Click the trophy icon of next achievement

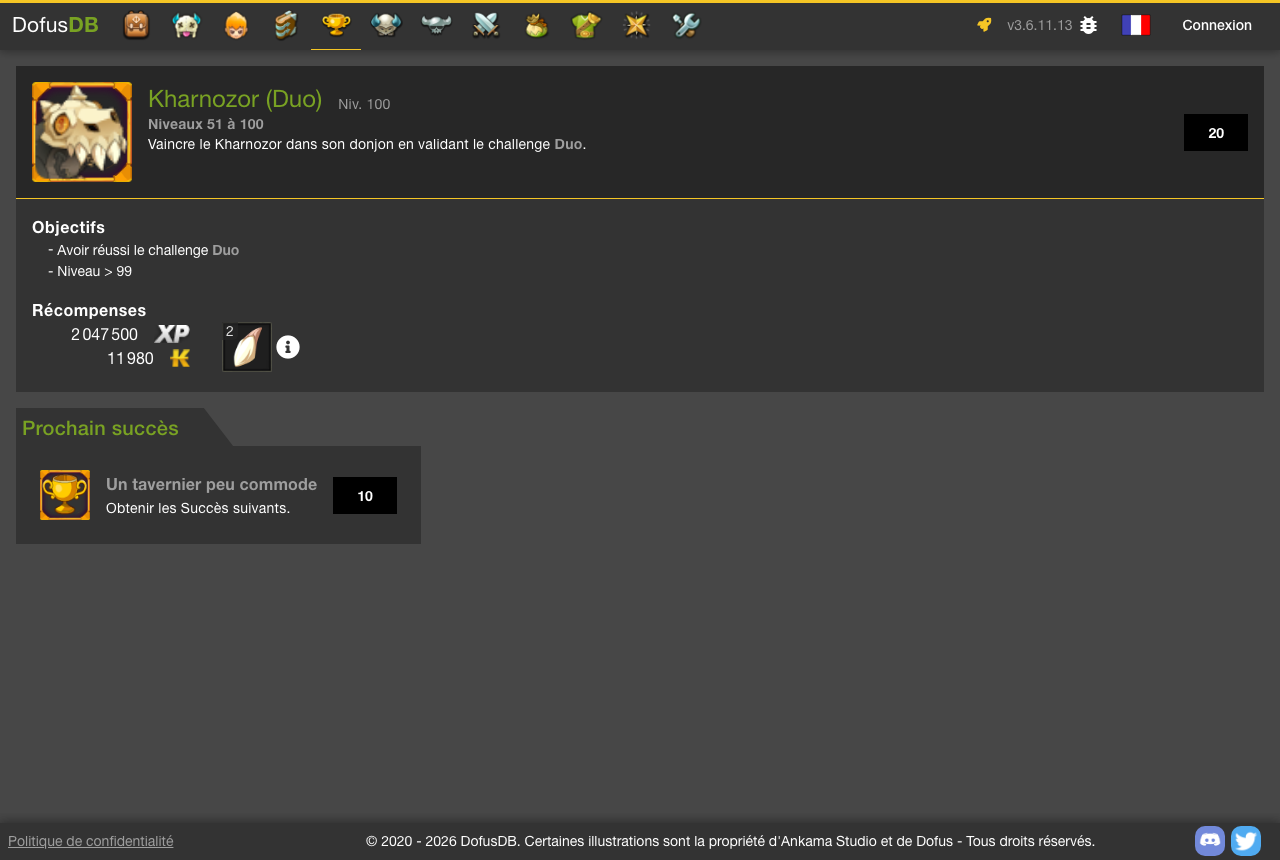point(65,495)
